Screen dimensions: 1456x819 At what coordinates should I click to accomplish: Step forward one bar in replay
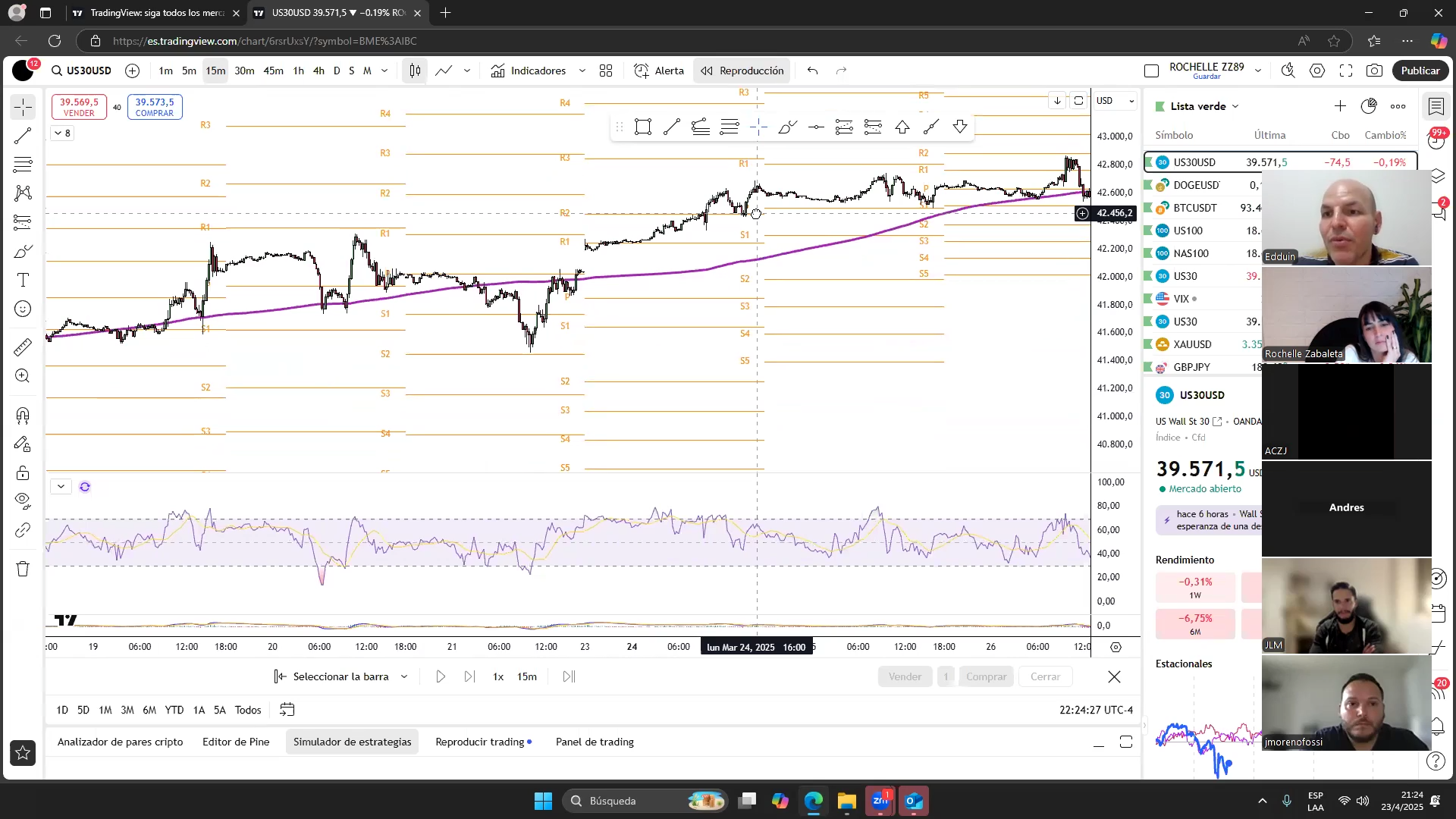pos(469,676)
